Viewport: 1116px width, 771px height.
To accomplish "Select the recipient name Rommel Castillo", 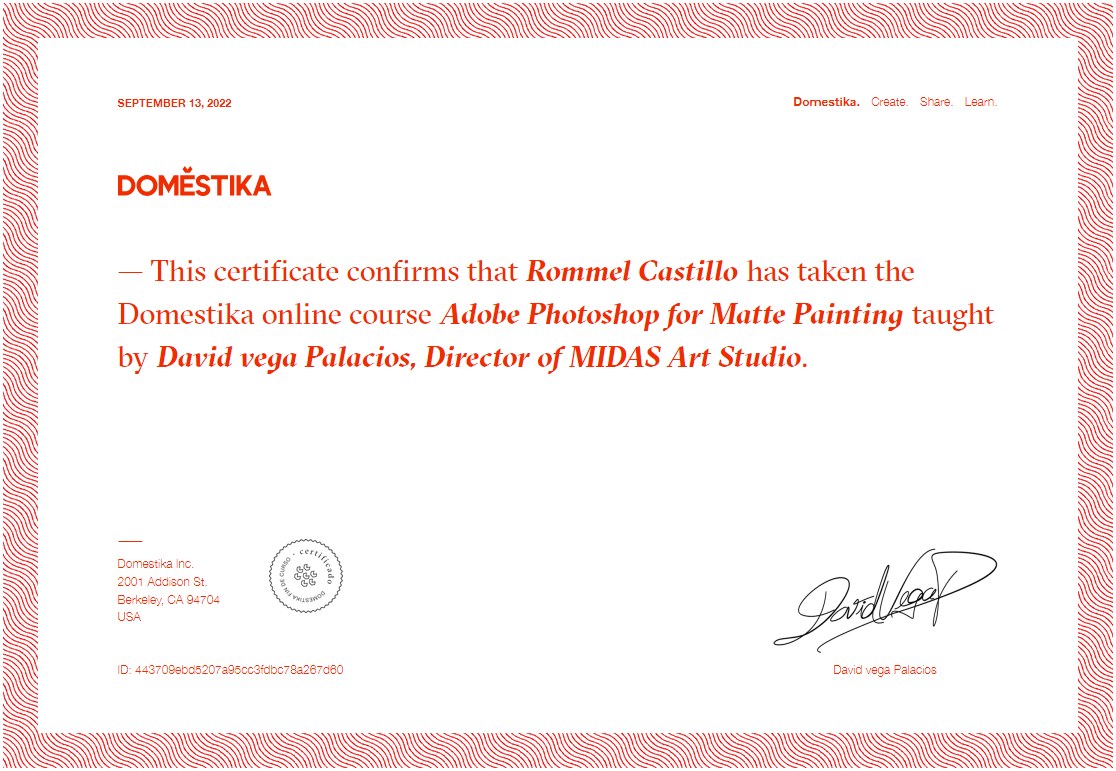I will coord(632,271).
